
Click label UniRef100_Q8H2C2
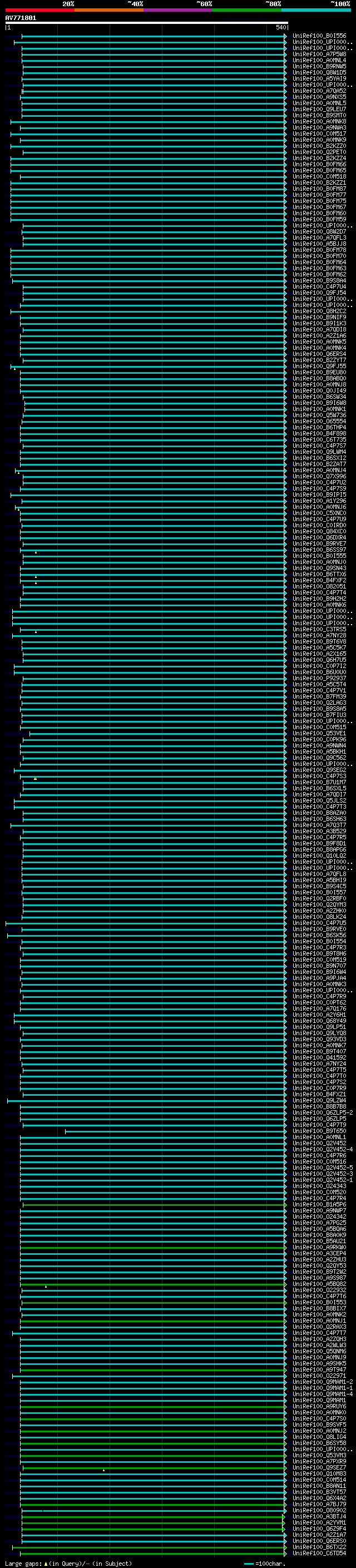(x=319, y=311)
